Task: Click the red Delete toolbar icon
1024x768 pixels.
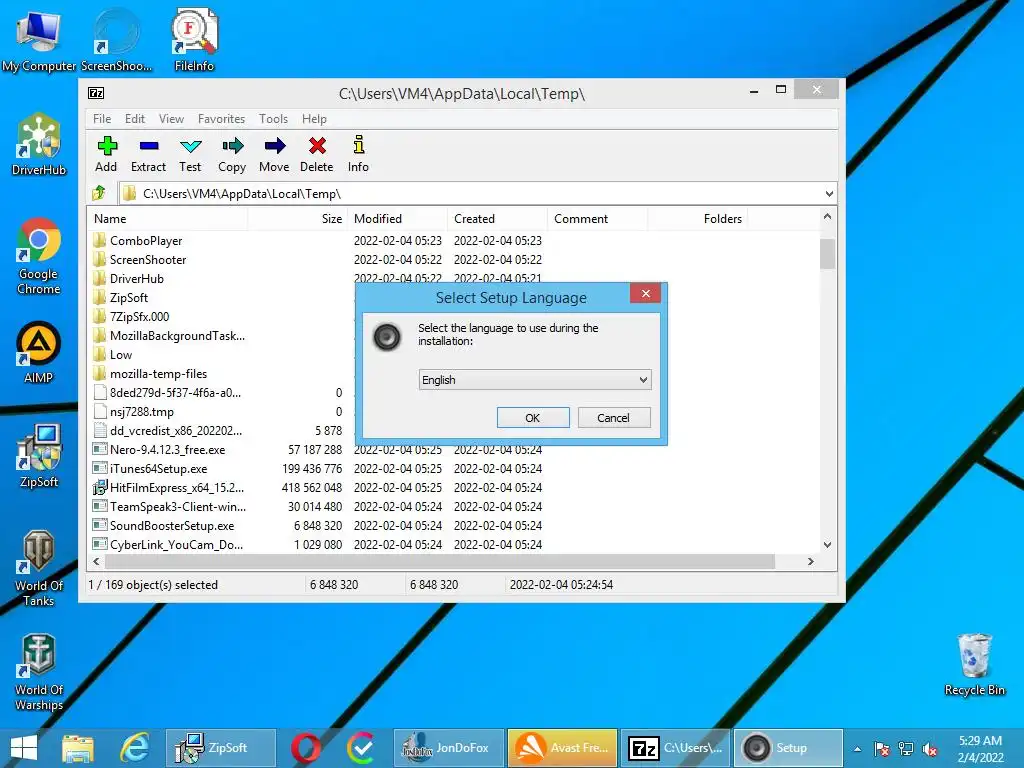Action: [x=317, y=154]
